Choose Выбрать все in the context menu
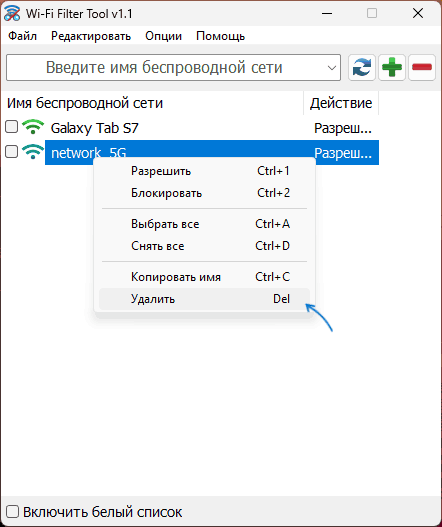Viewport: 442px width, 527px height. click(x=204, y=224)
